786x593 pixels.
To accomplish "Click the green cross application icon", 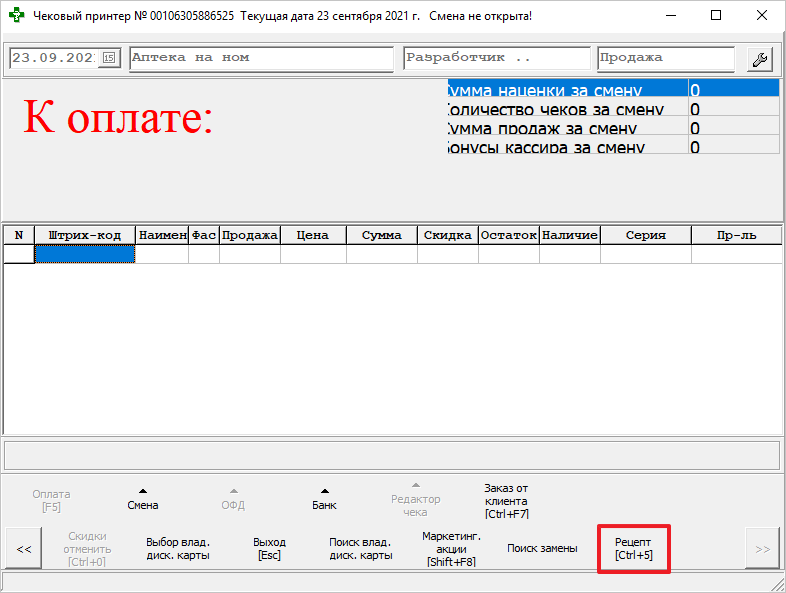I will (x=16, y=17).
